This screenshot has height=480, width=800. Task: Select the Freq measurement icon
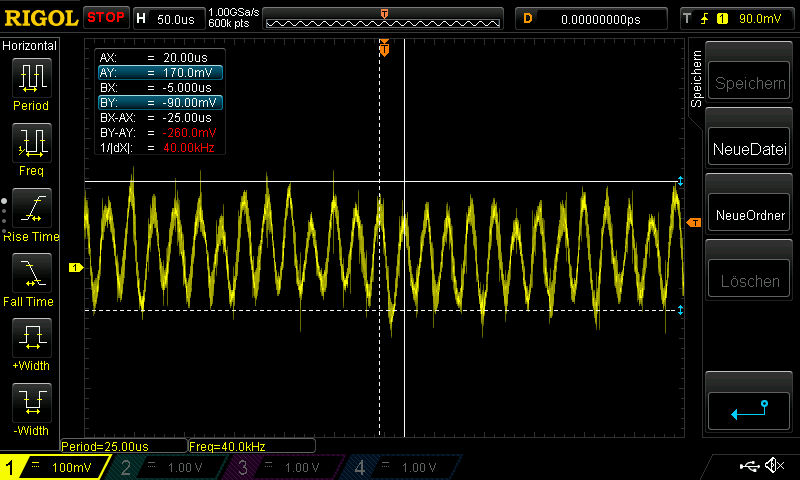[x=32, y=143]
